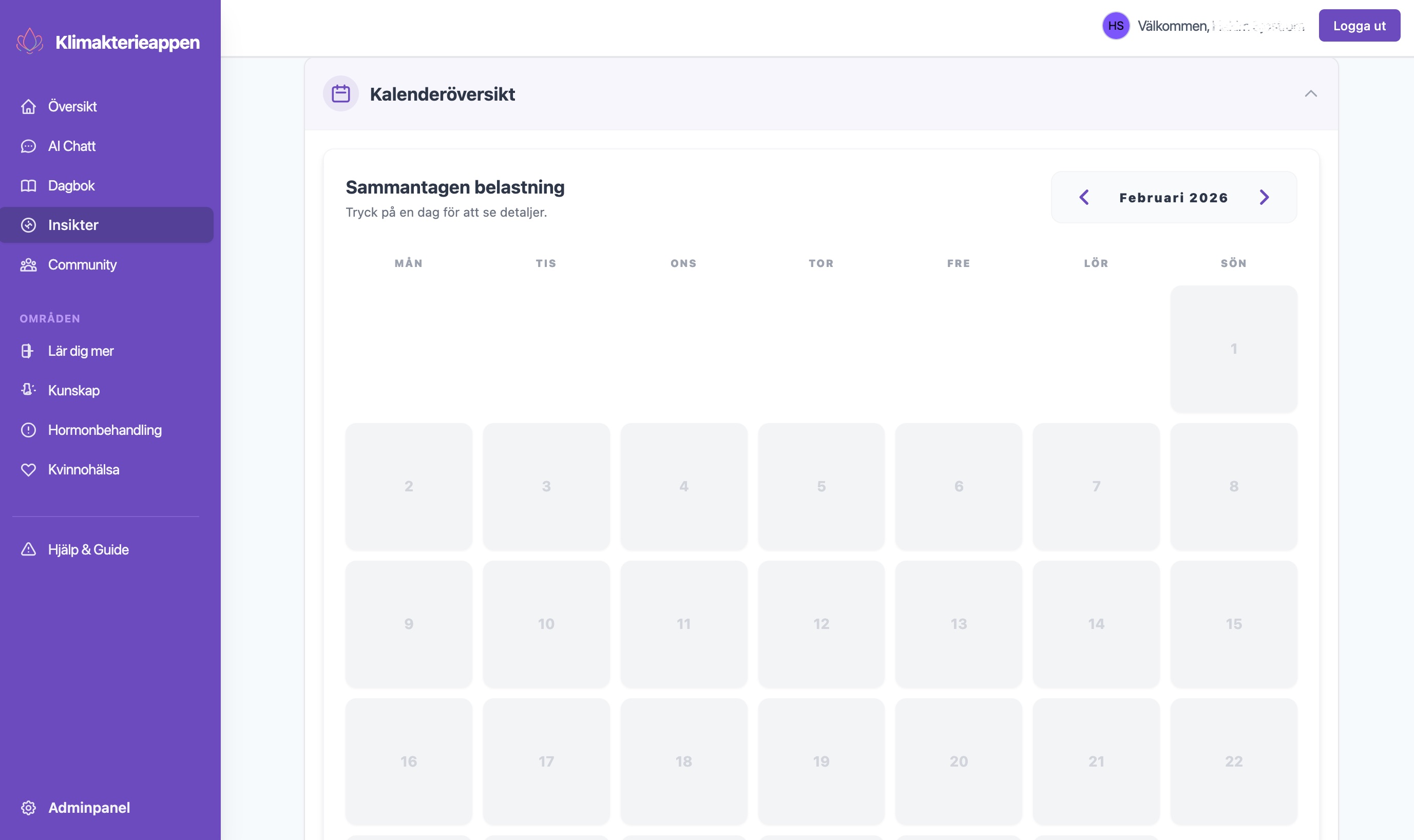Viewport: 1414px width, 840px height.
Task: Click the HS user avatar
Action: coord(1116,26)
